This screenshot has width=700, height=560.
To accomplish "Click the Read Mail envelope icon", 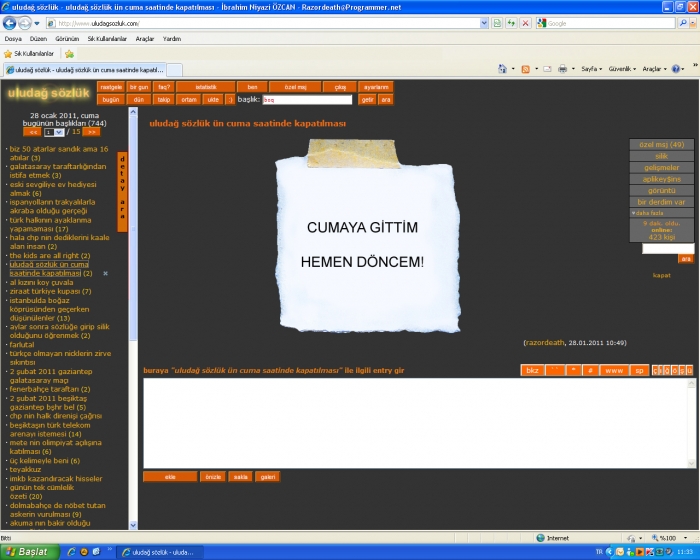I will coord(547,69).
